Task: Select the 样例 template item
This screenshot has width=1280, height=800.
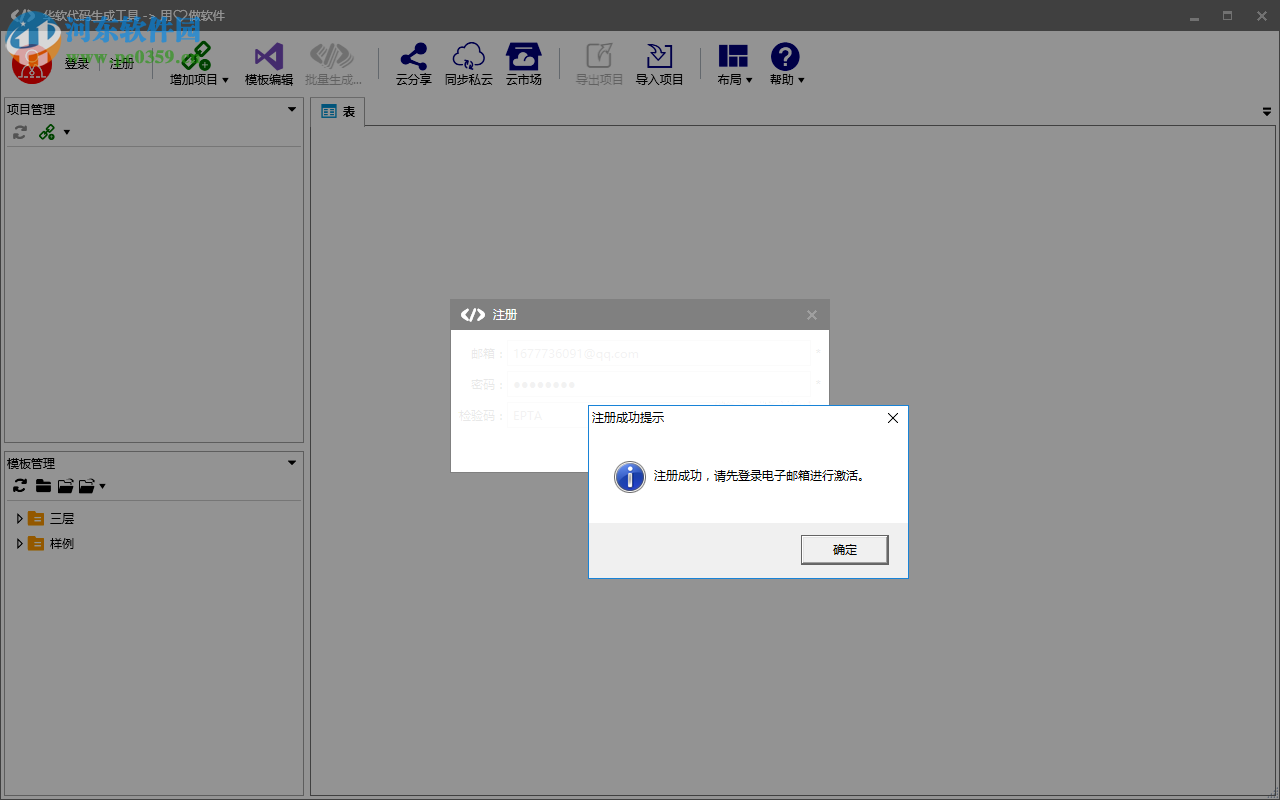Action: point(62,543)
